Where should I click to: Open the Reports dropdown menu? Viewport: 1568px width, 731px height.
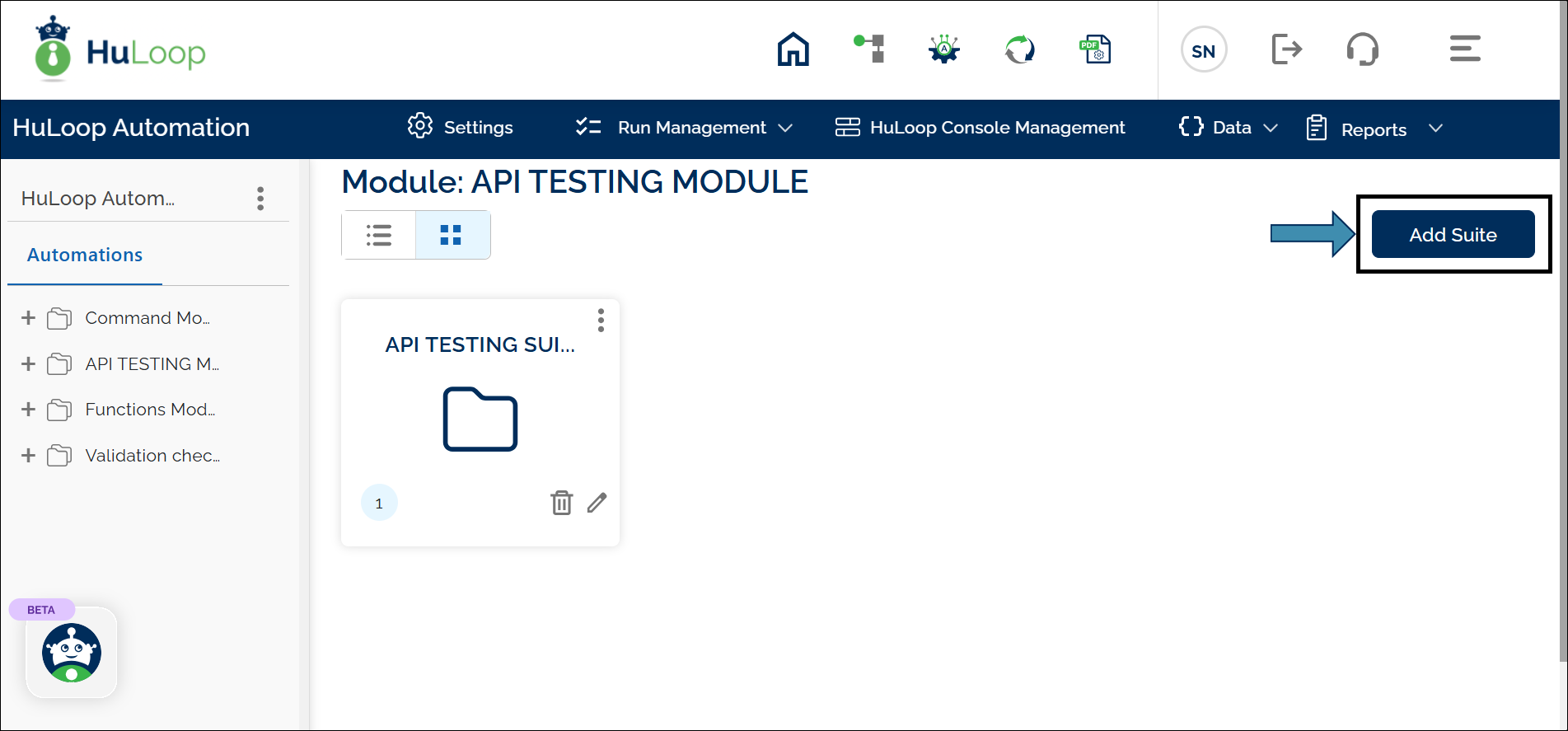point(1374,129)
